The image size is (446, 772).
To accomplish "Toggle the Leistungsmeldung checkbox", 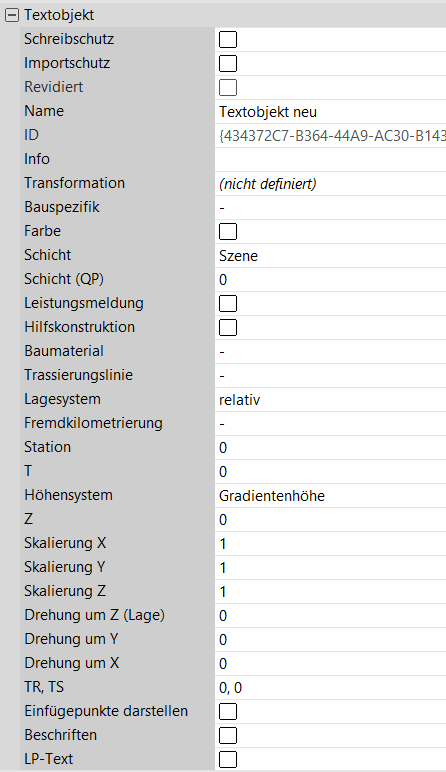I will pos(228,303).
